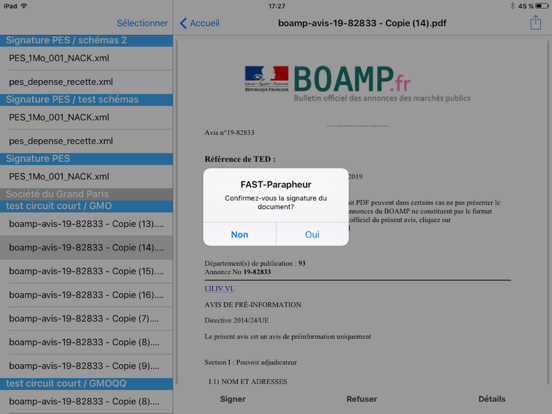552x414 pixels.
Task: Tap Refuser in bottom toolbar
Action: pos(362,399)
